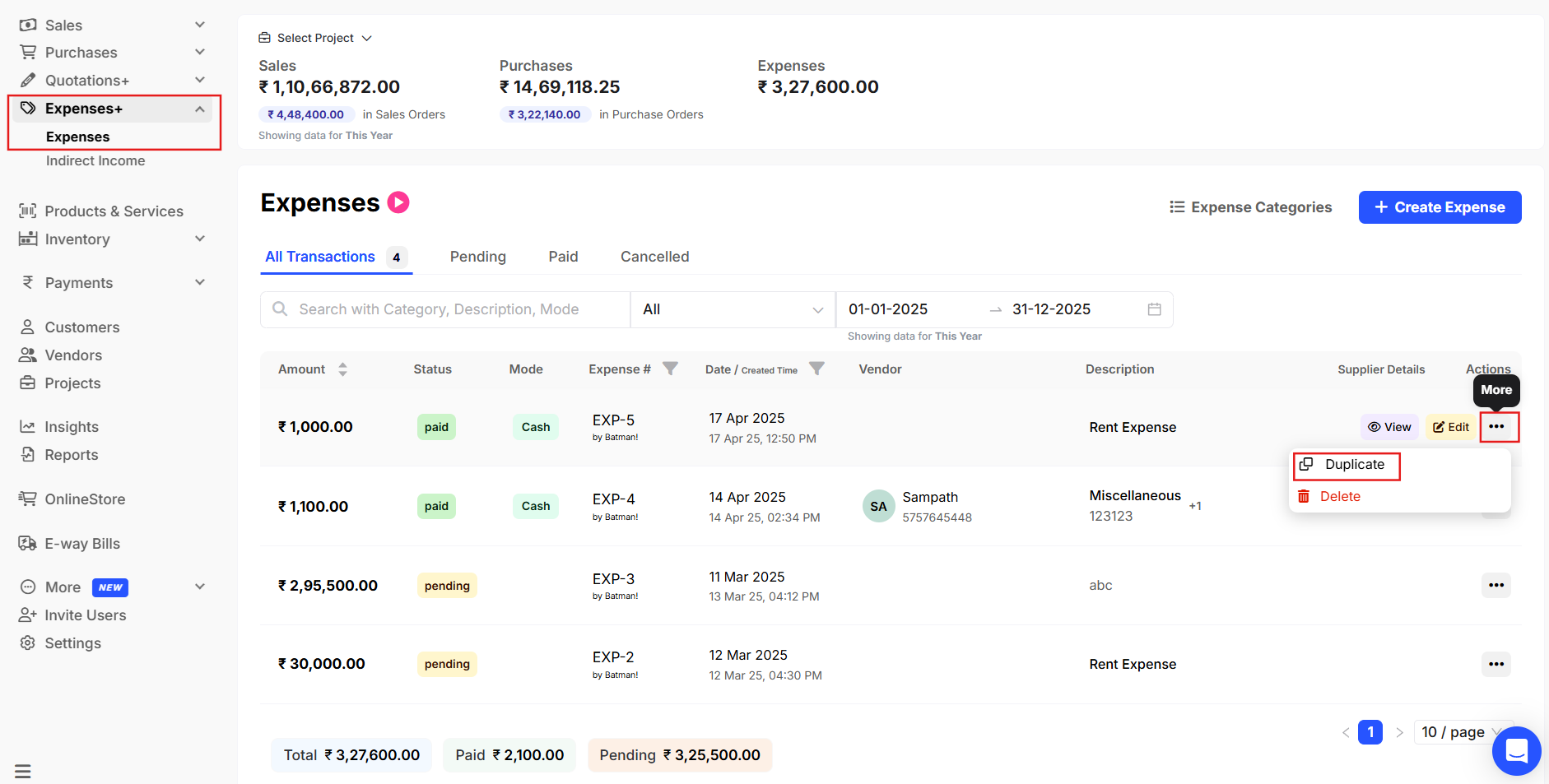Screen dimensions: 1549x784
Task: Toggle the sidebar hamburger menu icon
Action: 23,771
